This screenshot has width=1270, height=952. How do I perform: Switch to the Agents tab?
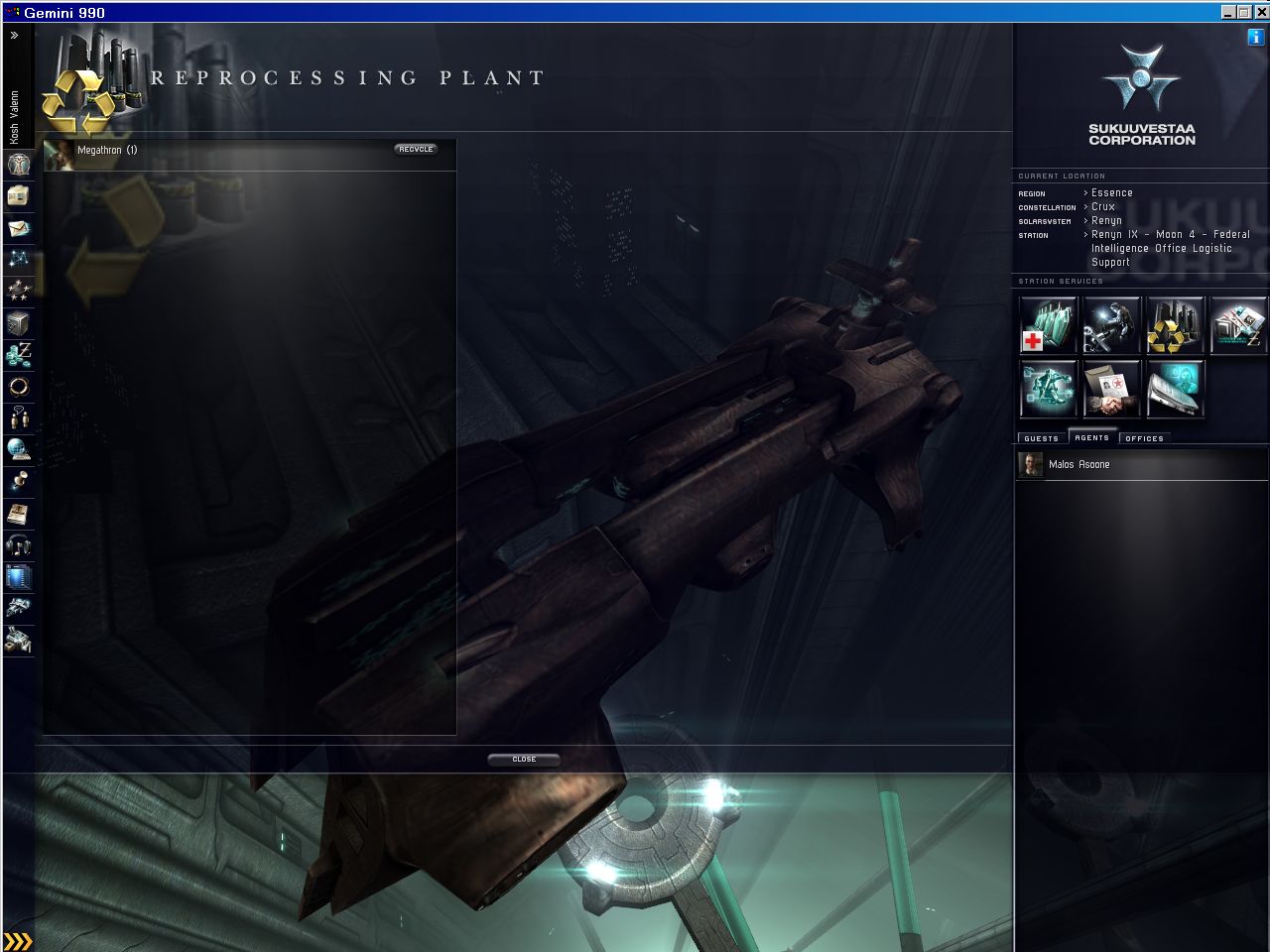tap(1091, 437)
